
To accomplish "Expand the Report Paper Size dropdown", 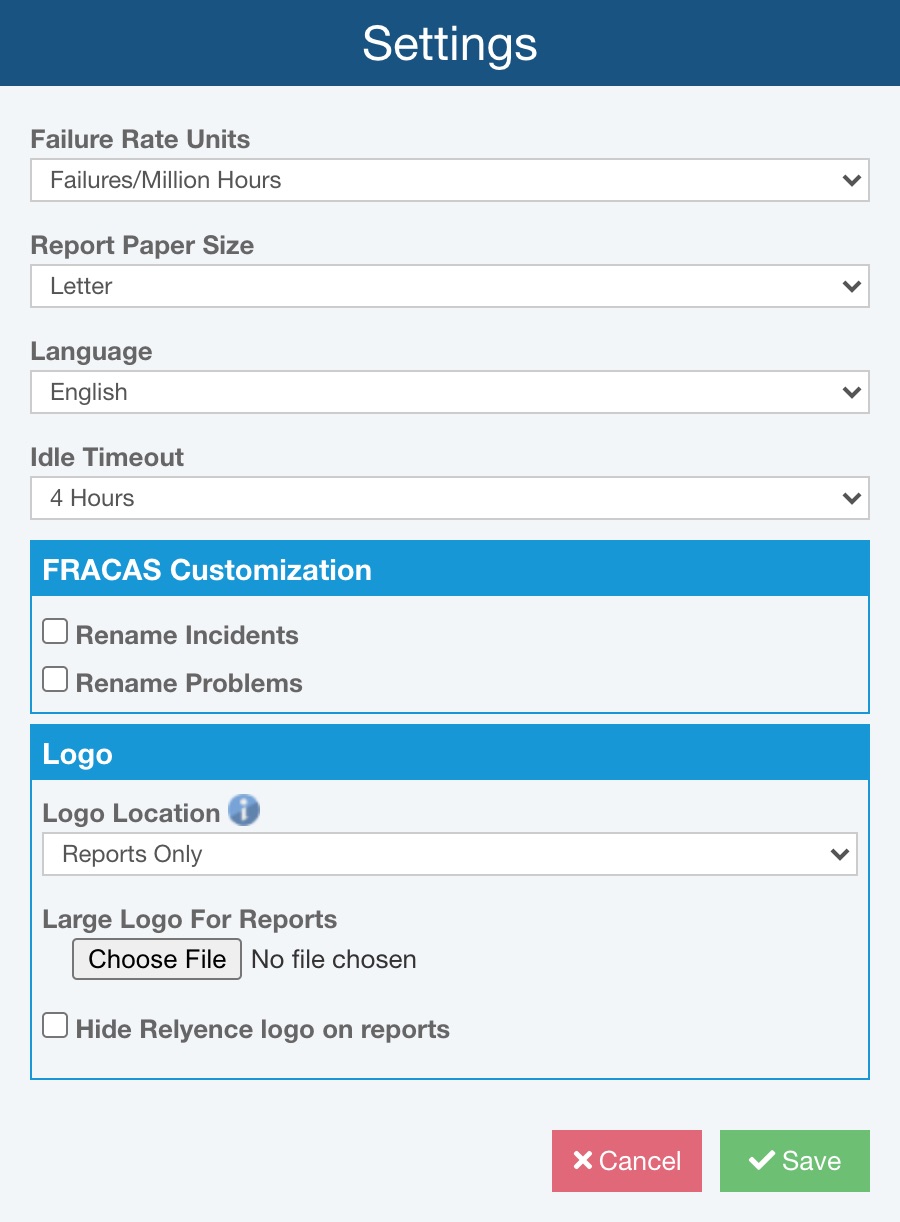I will 449,287.
